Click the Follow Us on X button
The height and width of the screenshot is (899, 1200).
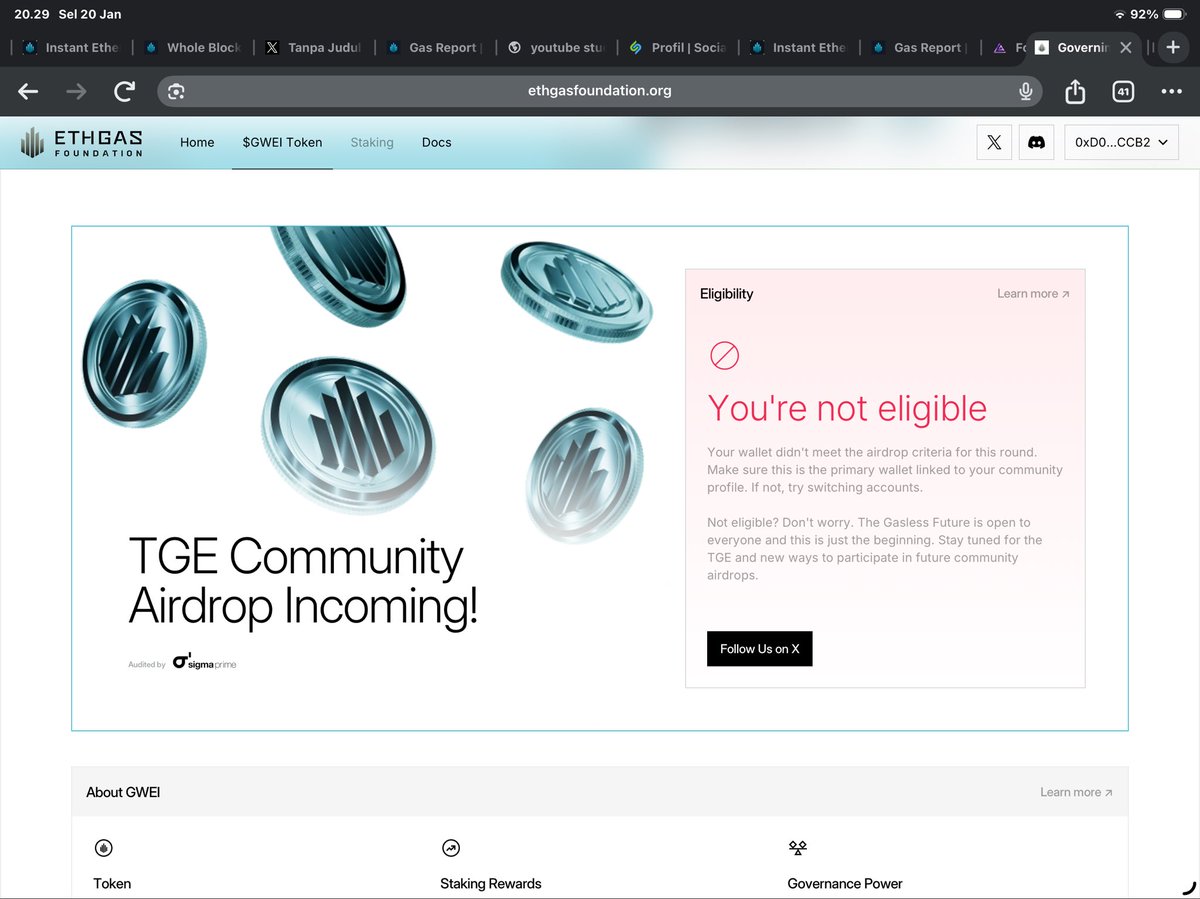760,649
